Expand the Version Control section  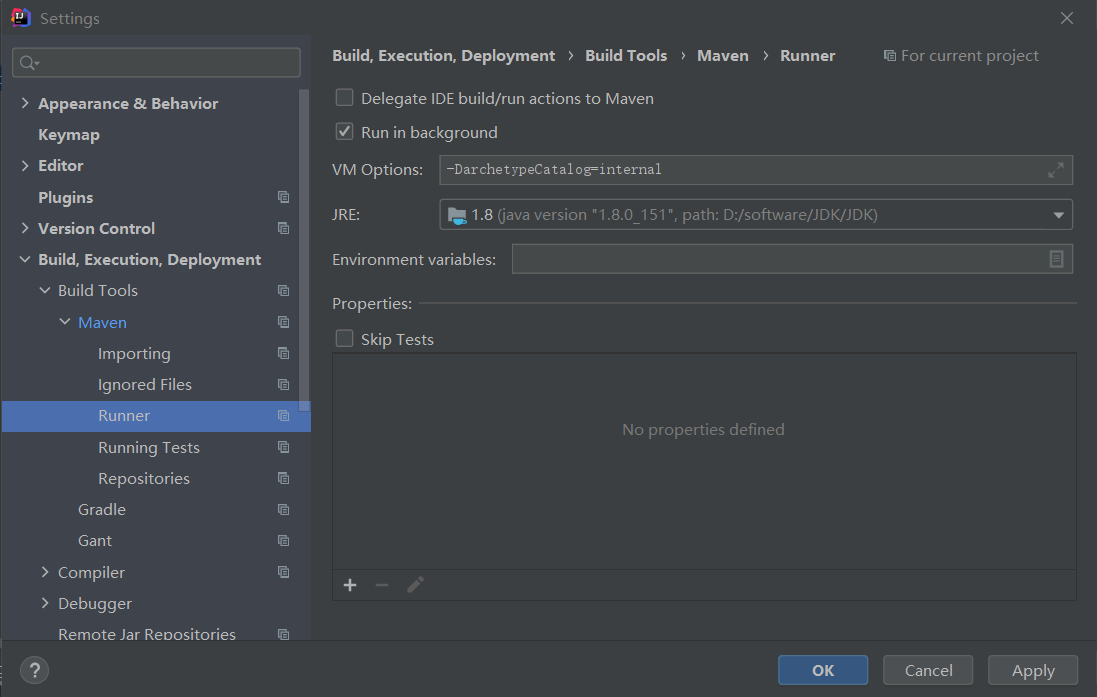(25, 228)
